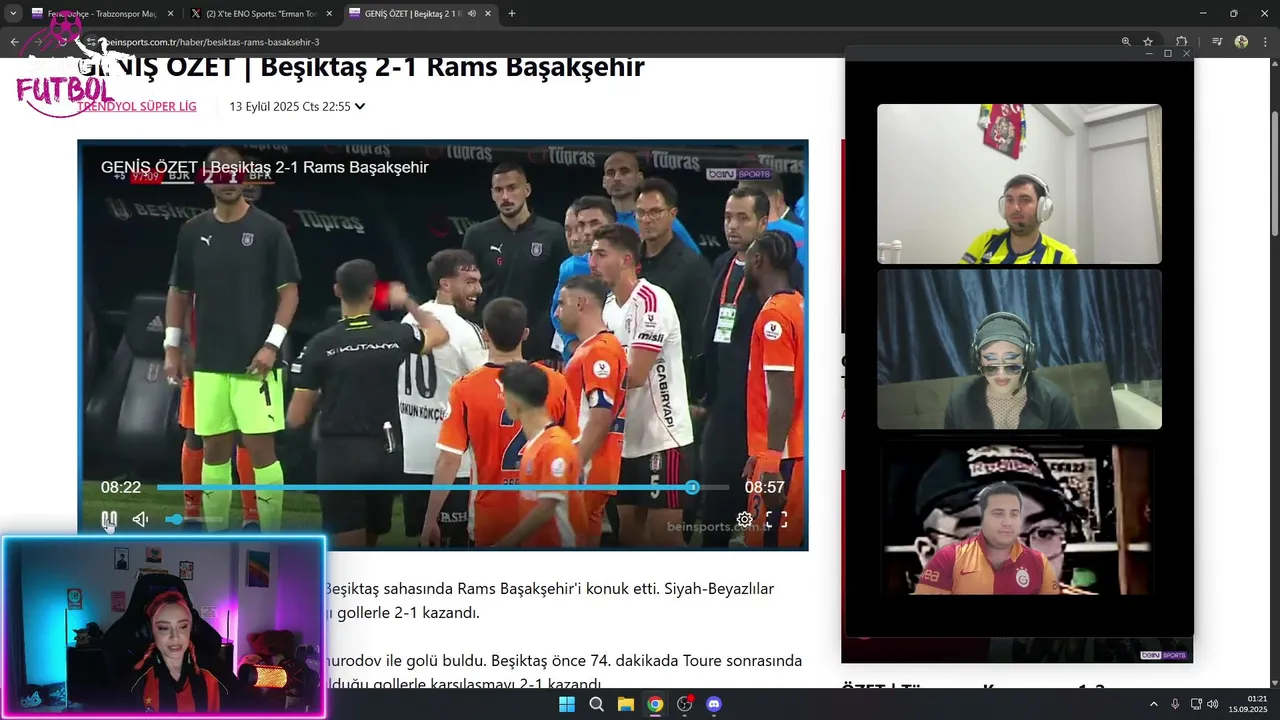Open system volume tray icon

[x=1213, y=704]
